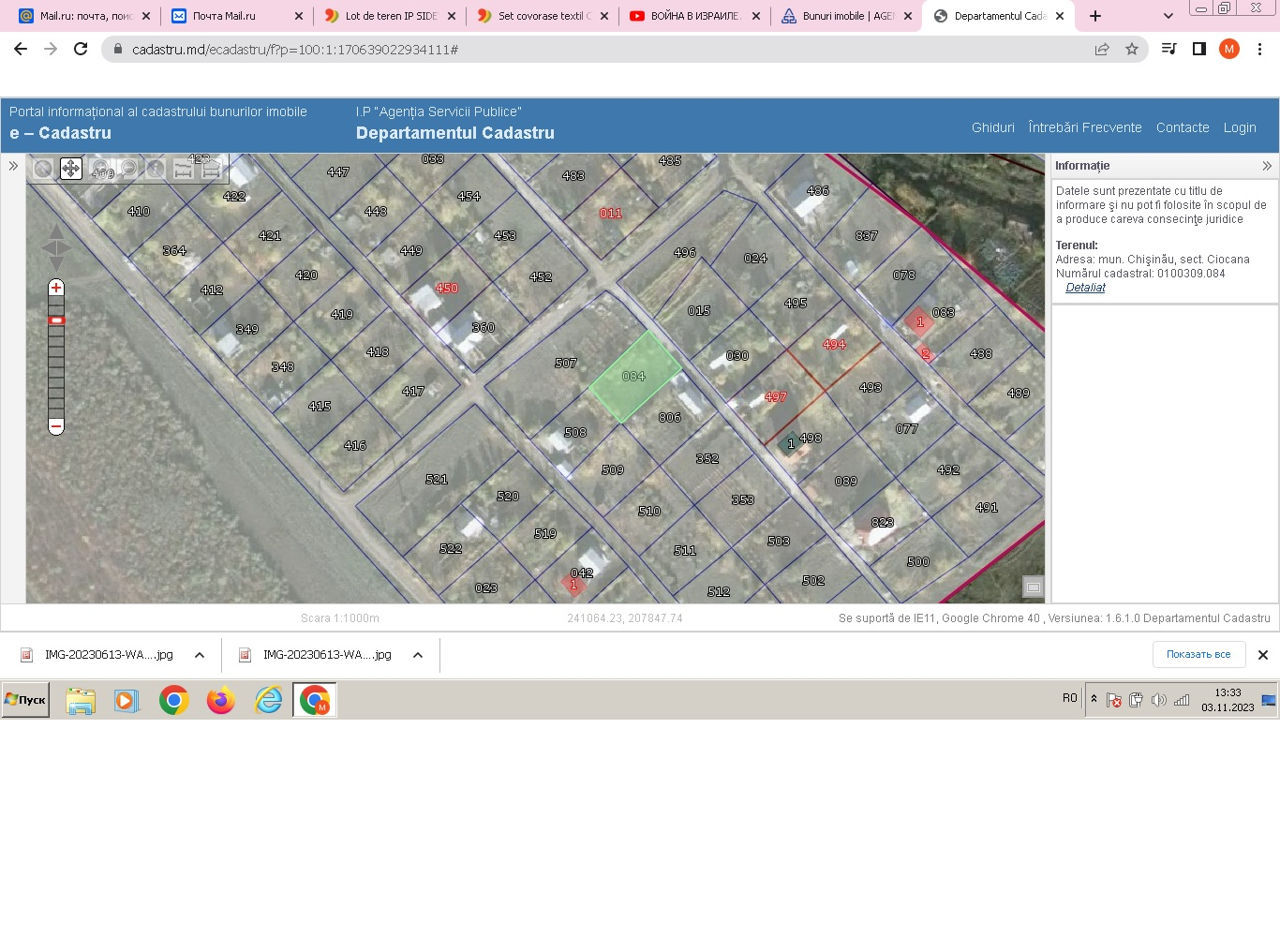Viewport: 1280px width, 937px height.
Task: Pan map south with the down arrow
Action: click(x=56, y=264)
